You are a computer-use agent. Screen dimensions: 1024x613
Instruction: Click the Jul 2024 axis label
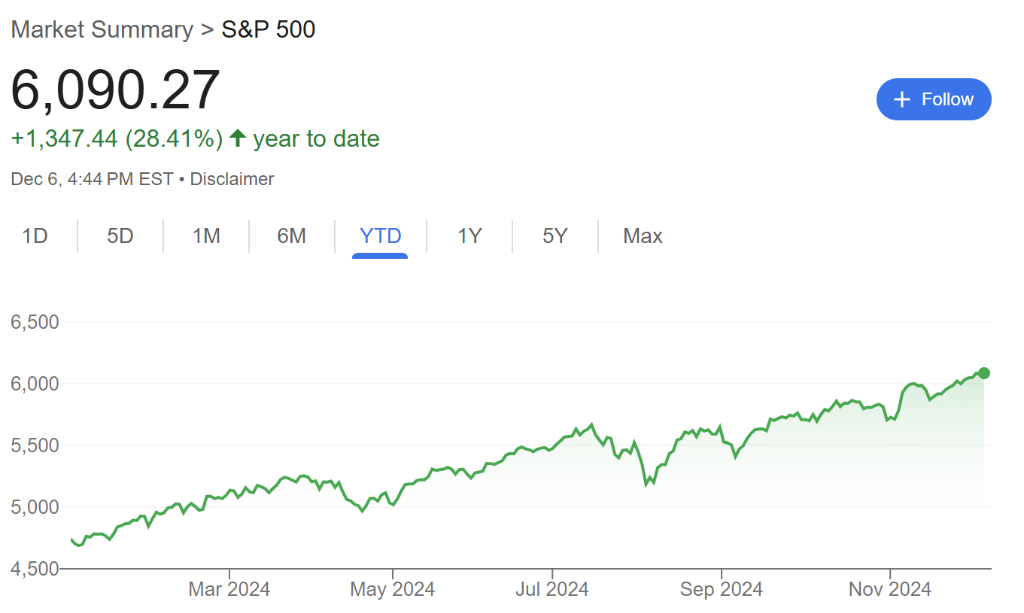click(x=552, y=589)
